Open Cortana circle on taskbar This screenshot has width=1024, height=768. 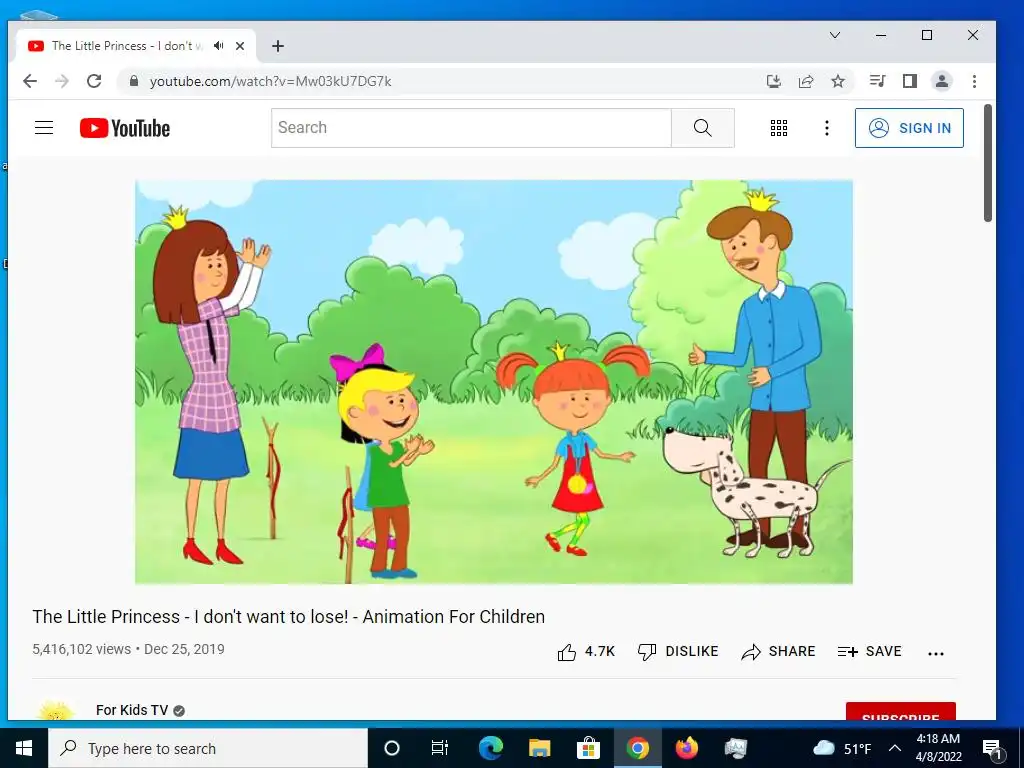pos(392,748)
